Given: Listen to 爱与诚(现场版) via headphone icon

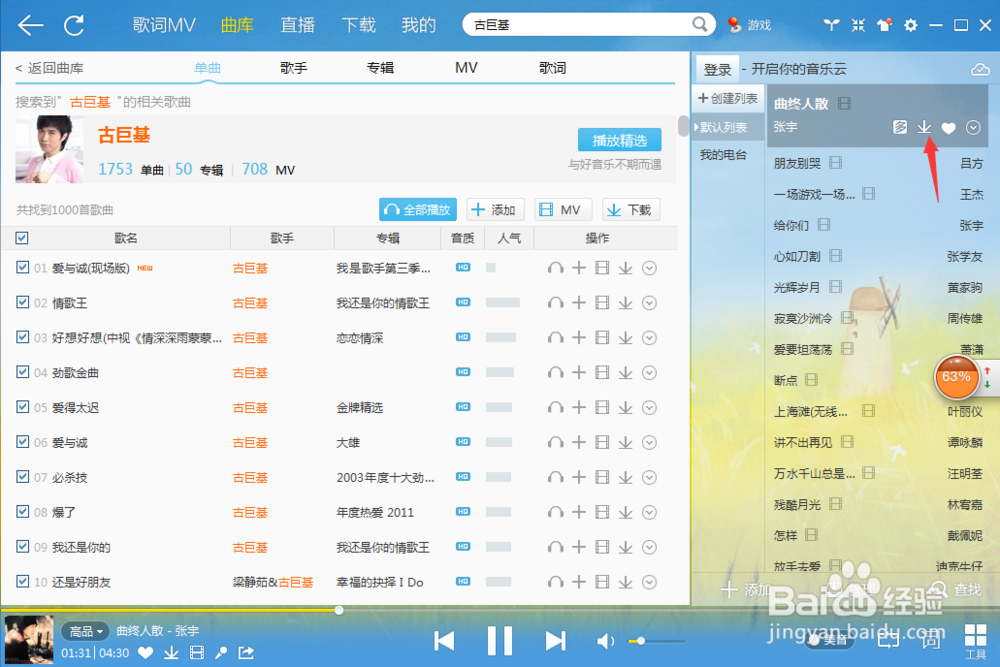Looking at the screenshot, I should pos(555,268).
